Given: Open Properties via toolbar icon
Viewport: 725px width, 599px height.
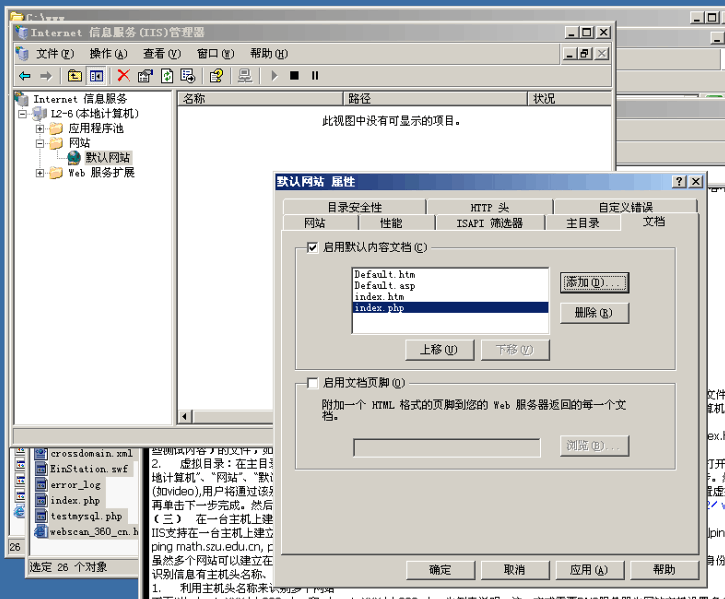Looking at the screenshot, I should point(145,75).
